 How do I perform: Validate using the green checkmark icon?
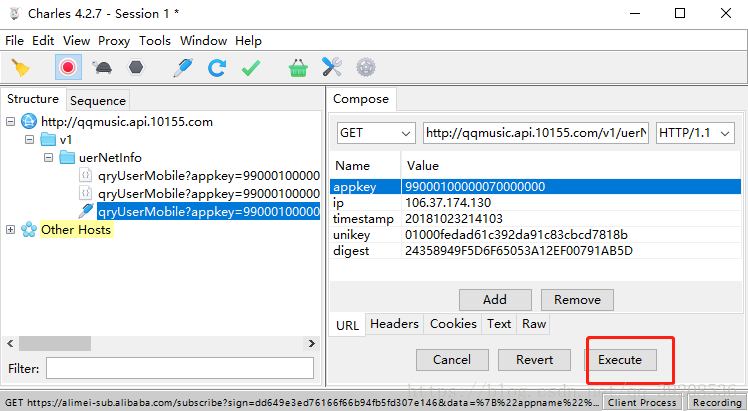[x=251, y=68]
